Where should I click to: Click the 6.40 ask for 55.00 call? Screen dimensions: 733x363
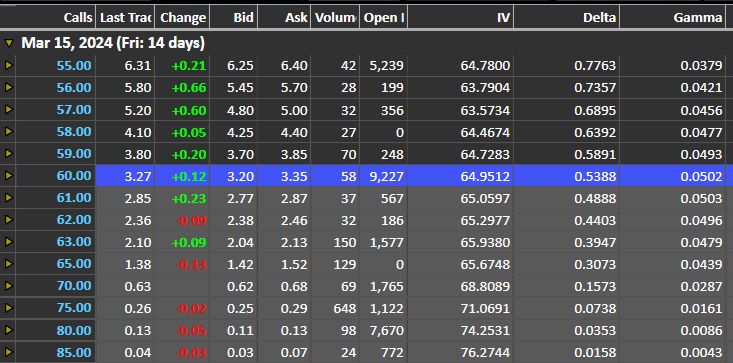click(x=294, y=66)
